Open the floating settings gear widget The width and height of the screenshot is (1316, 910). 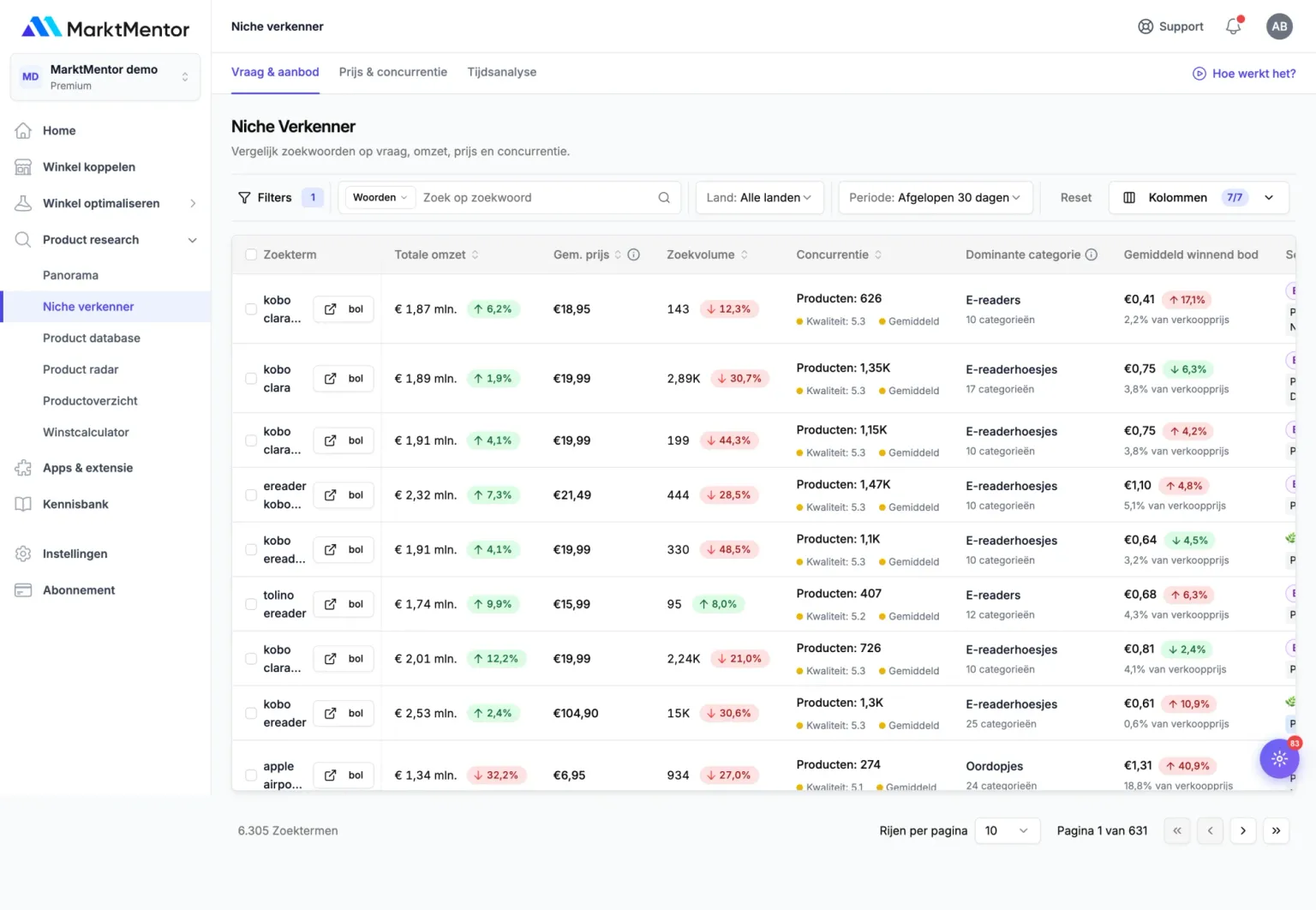pyautogui.click(x=1280, y=758)
